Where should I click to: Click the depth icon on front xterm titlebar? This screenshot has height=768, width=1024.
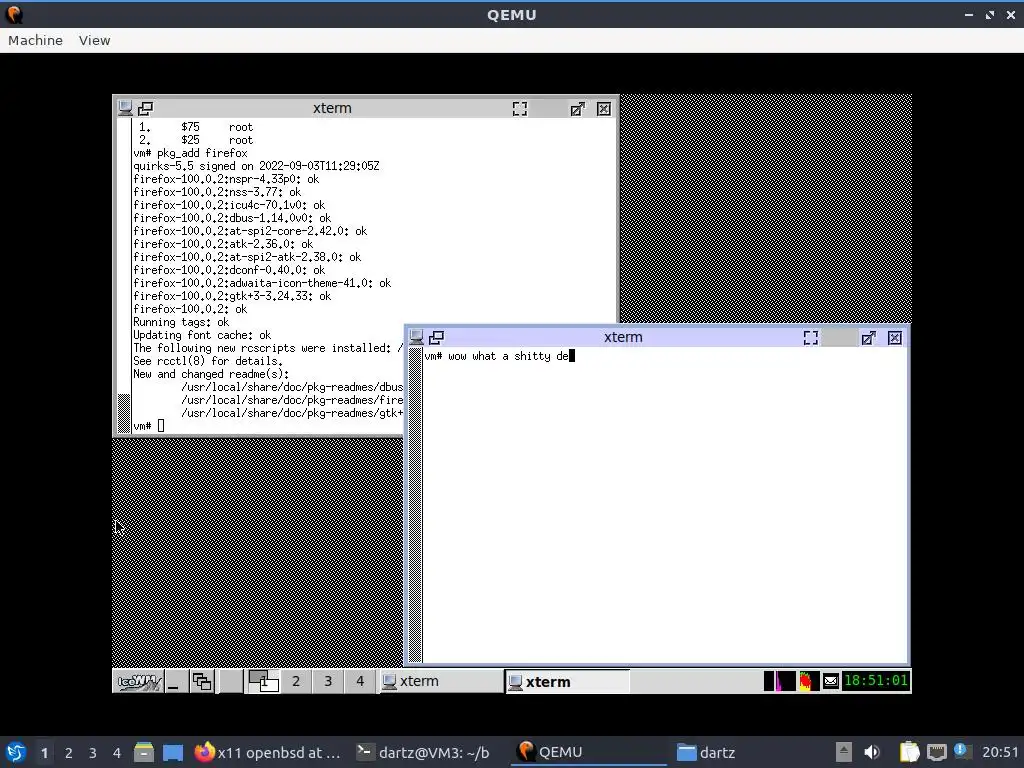click(x=436, y=338)
